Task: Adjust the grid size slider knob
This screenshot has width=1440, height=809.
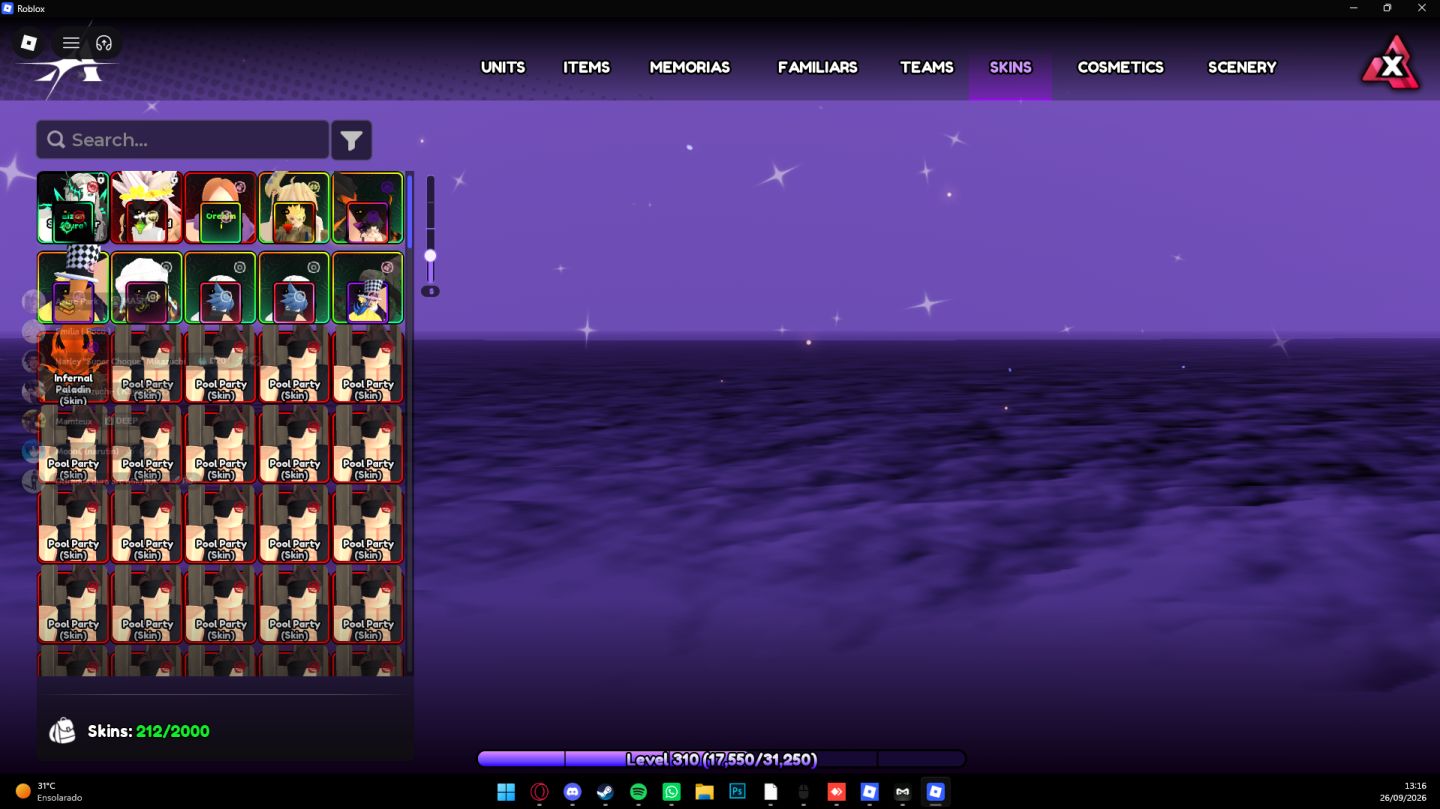Action: (430, 255)
